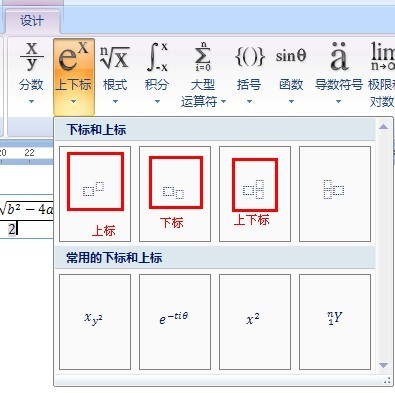Viewport: 395px width, 393px height.
Task: Open the 函数 function gallery
Action: tap(291, 73)
